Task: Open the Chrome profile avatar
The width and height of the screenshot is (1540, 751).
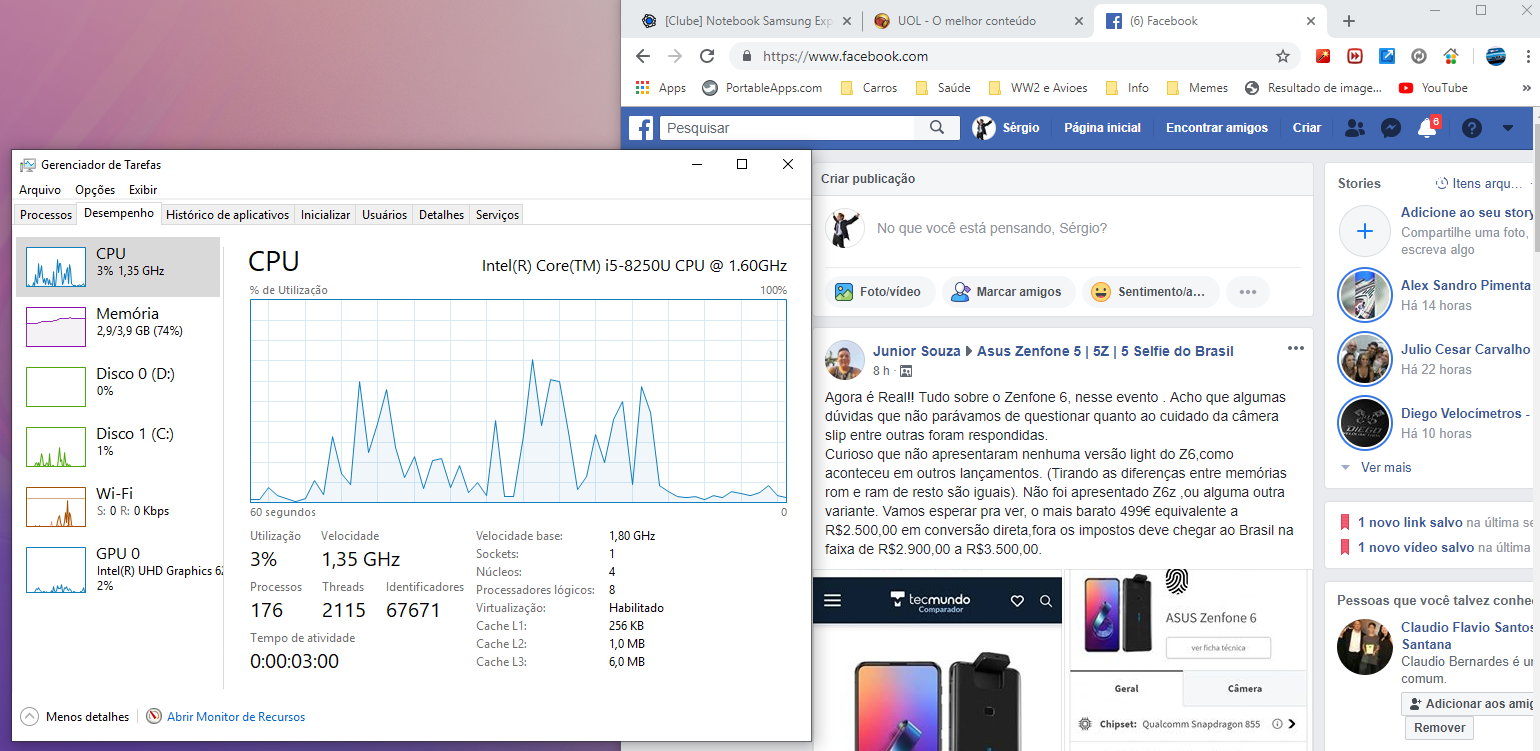Action: [1496, 56]
